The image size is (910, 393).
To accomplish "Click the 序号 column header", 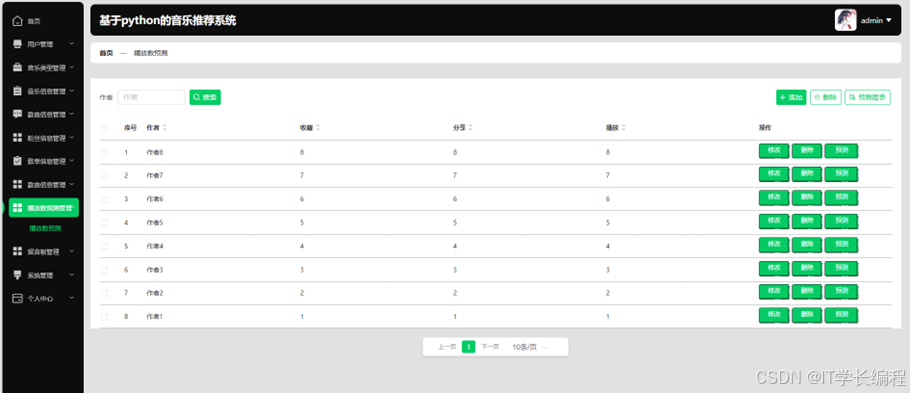I will pos(131,128).
